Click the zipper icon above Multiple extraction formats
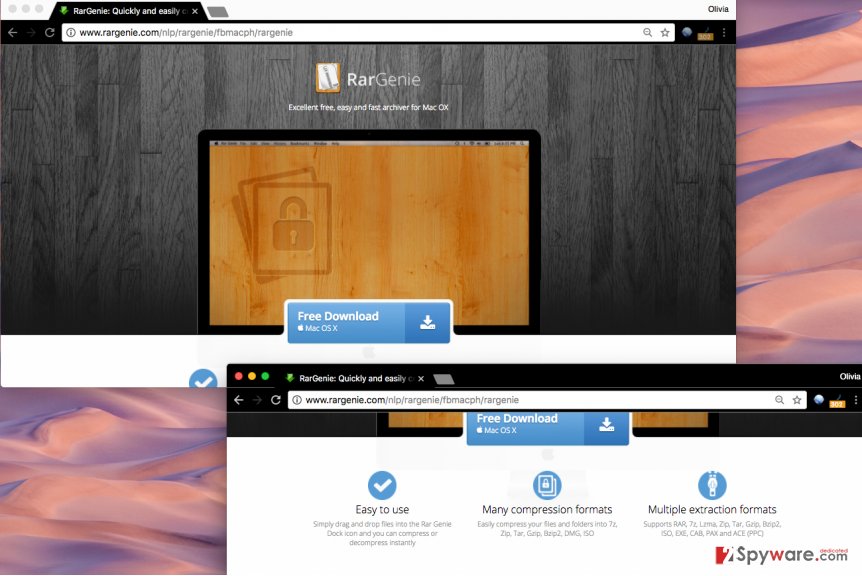862x576 pixels. point(712,485)
